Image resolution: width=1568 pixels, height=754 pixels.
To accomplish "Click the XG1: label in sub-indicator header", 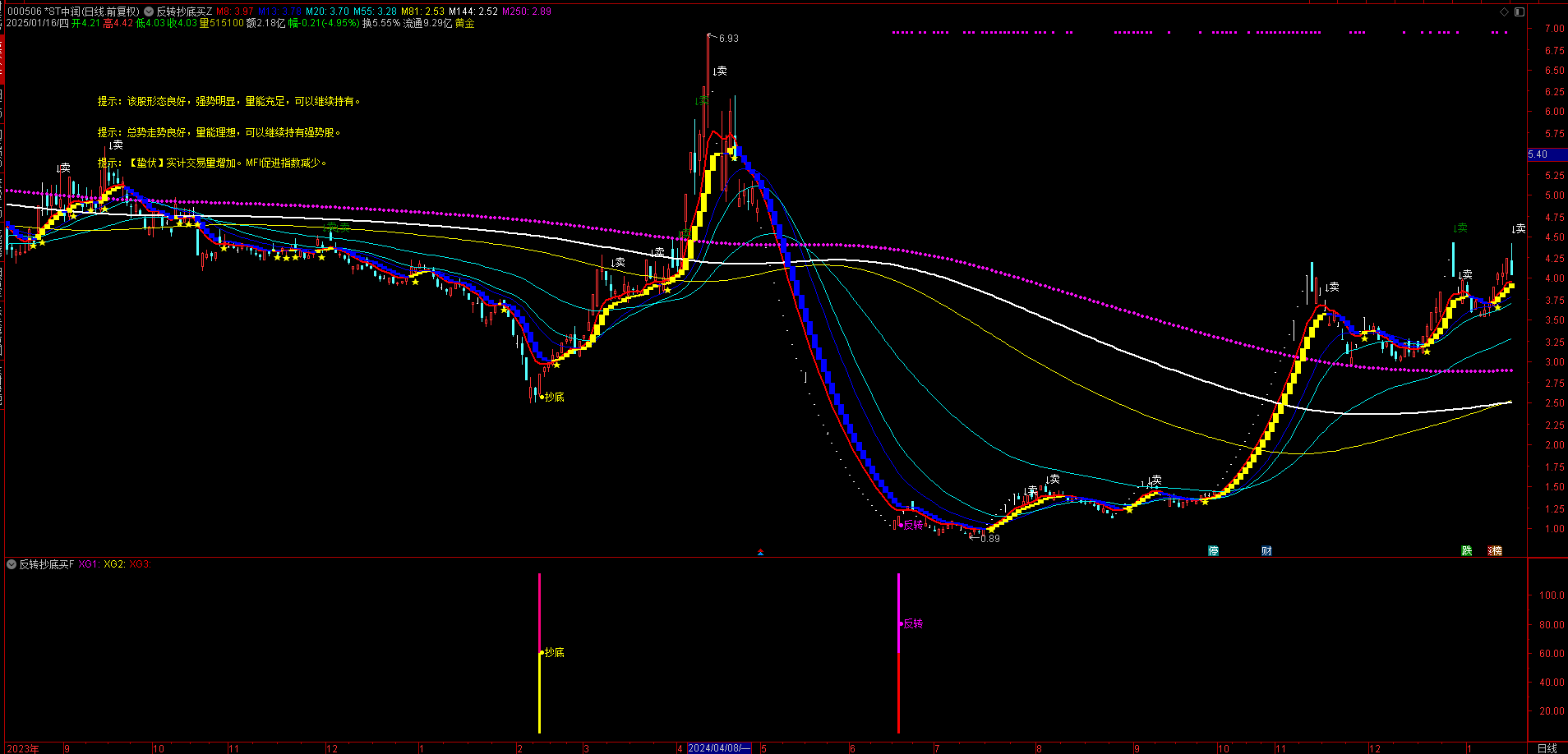I will [89, 564].
